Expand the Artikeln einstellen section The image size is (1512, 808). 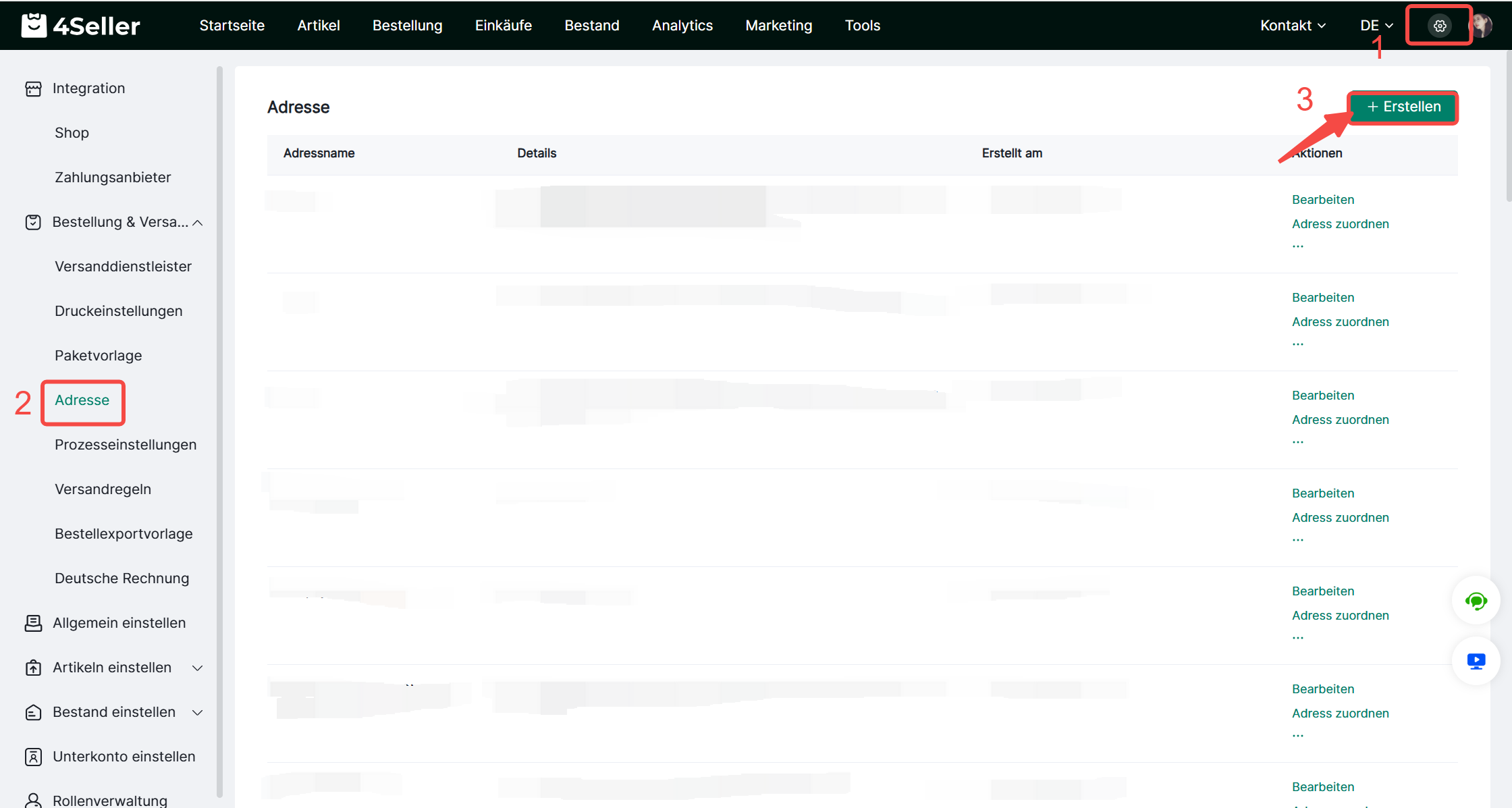coord(198,668)
